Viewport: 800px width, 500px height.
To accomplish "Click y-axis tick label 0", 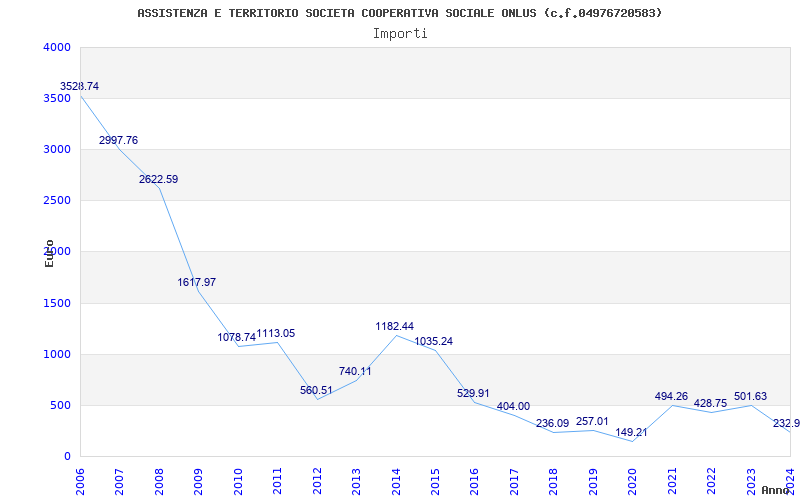I will coord(67,457).
